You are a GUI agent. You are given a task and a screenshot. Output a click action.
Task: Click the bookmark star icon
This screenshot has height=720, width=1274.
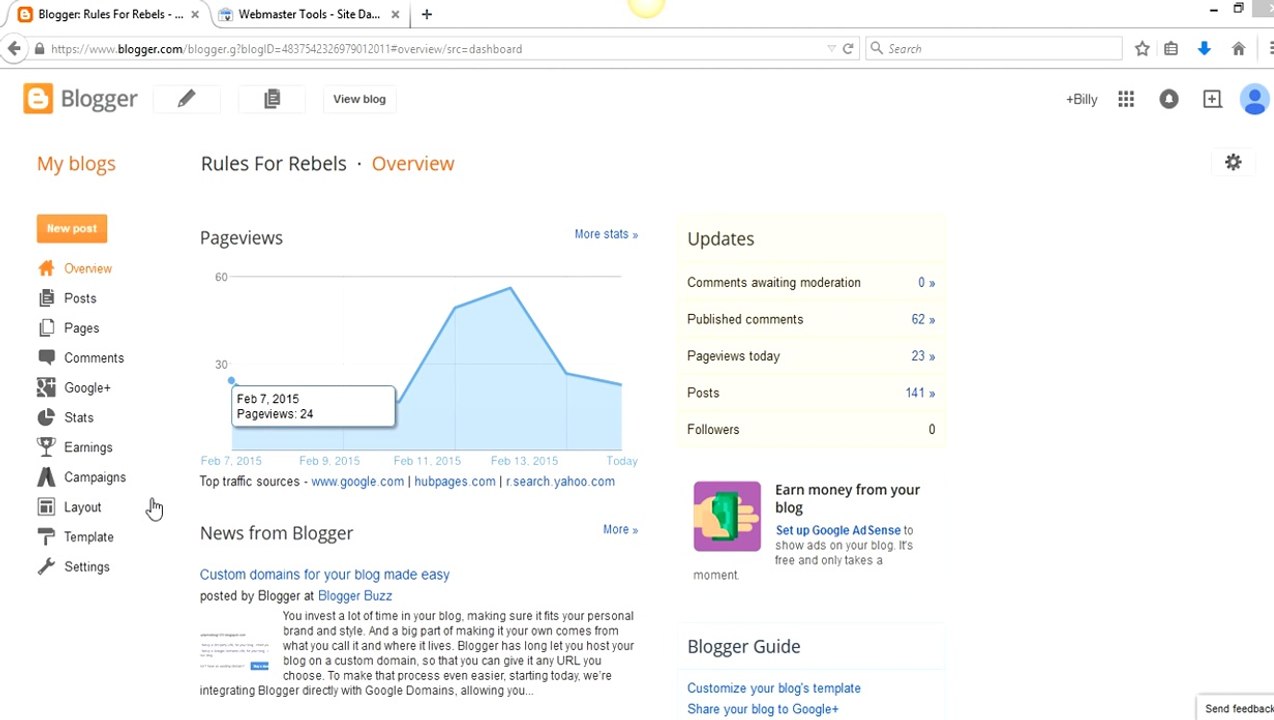coord(1142,48)
